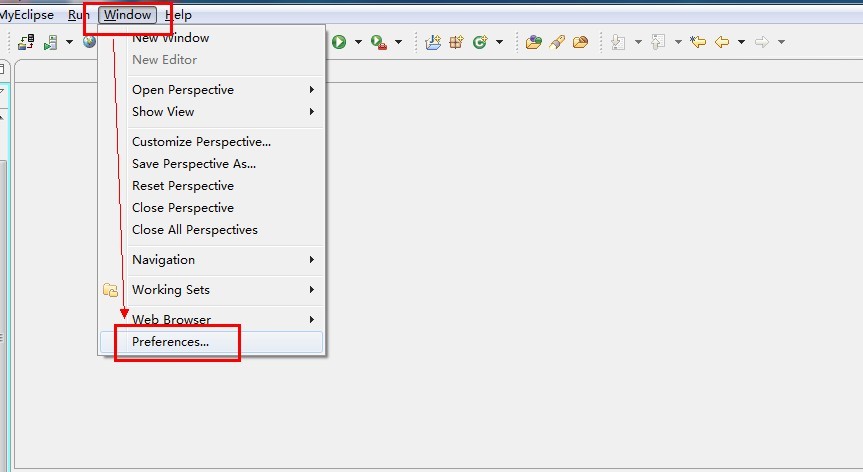Open the Help menu
Screen dimensions: 863x472
coord(178,15)
